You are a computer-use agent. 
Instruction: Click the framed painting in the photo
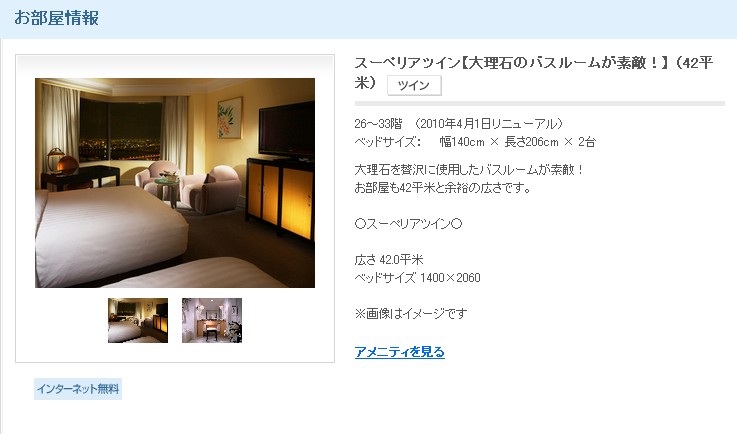point(230,118)
